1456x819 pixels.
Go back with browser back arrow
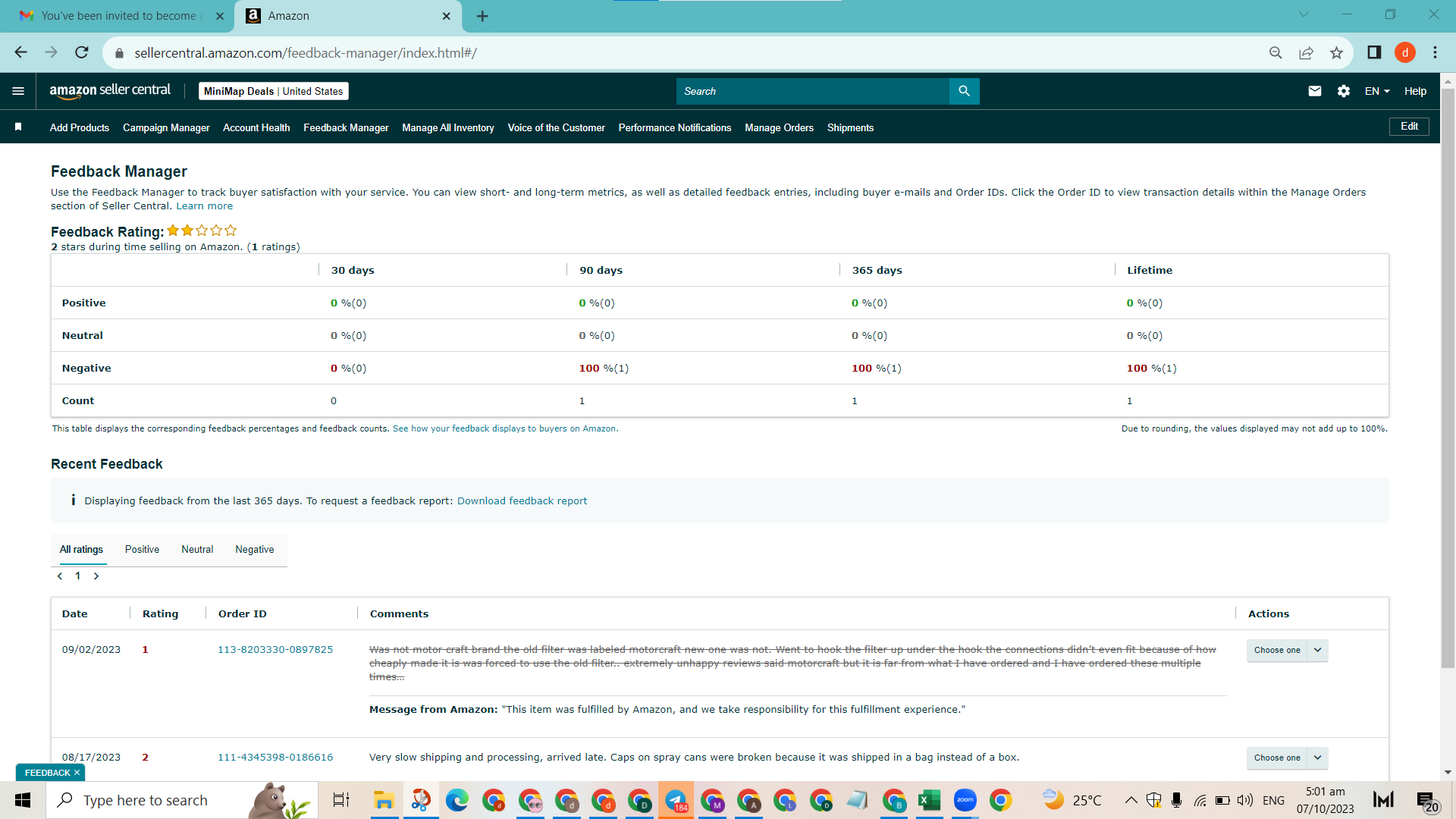(x=20, y=52)
